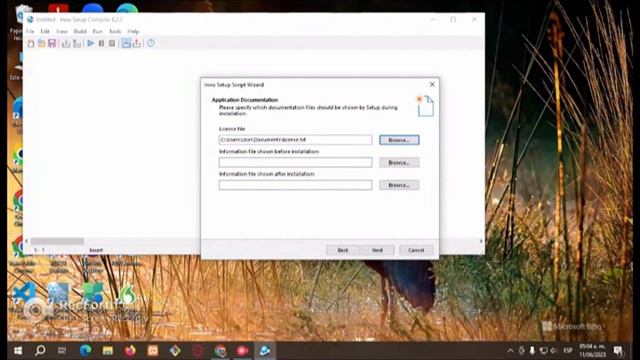Open the Windows Start menu
The image size is (640, 360).
click(x=18, y=351)
